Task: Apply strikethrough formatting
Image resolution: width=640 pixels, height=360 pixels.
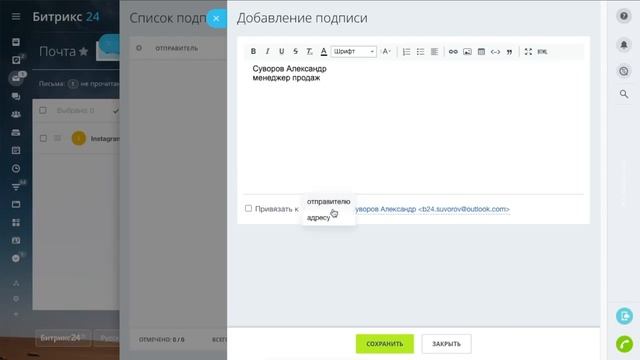Action: pos(295,51)
